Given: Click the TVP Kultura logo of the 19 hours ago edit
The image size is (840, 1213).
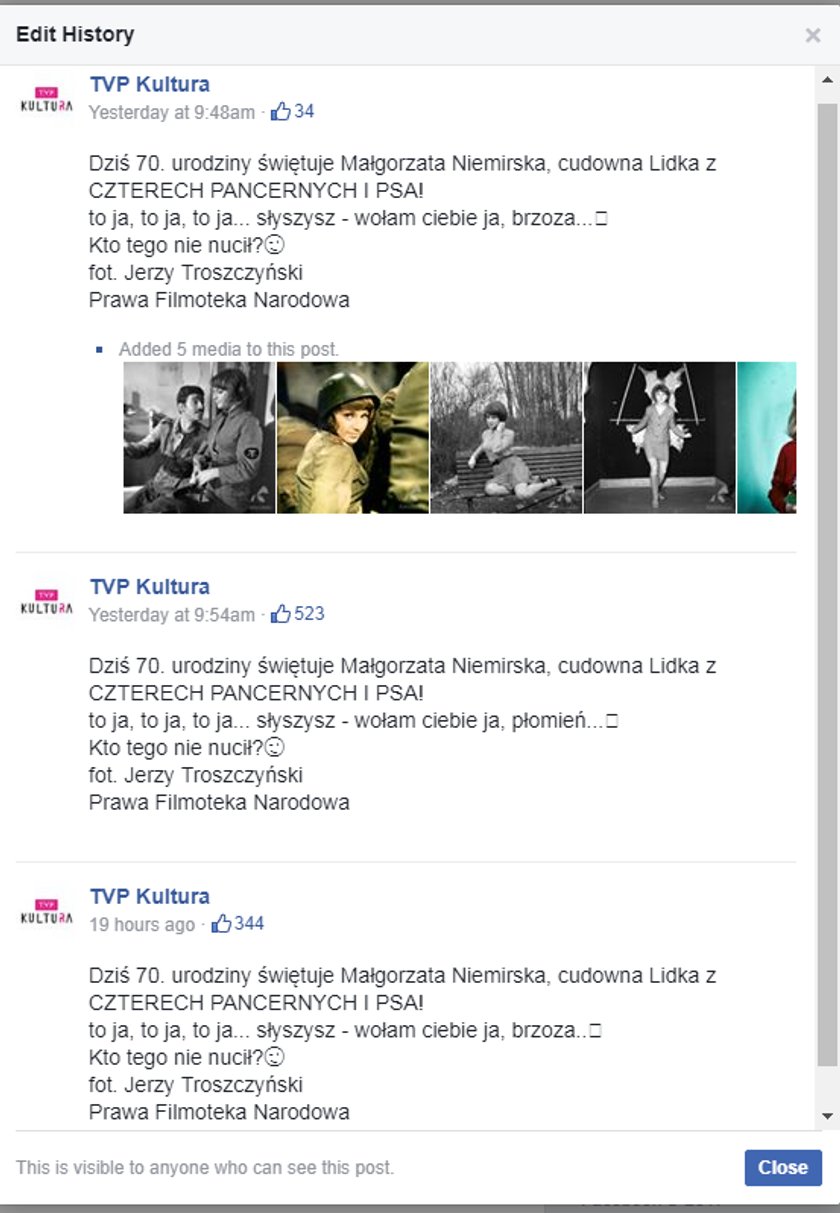Looking at the screenshot, I should 46,912.
